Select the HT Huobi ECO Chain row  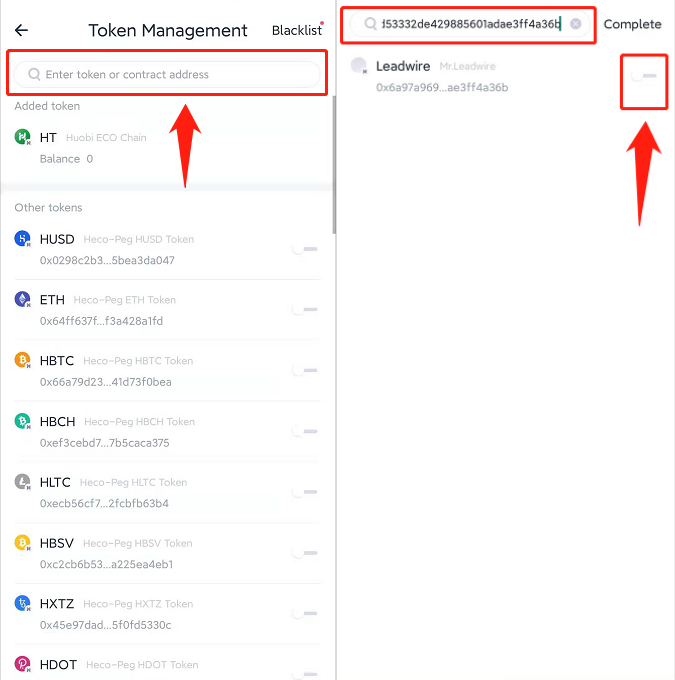pyautogui.click(x=167, y=148)
